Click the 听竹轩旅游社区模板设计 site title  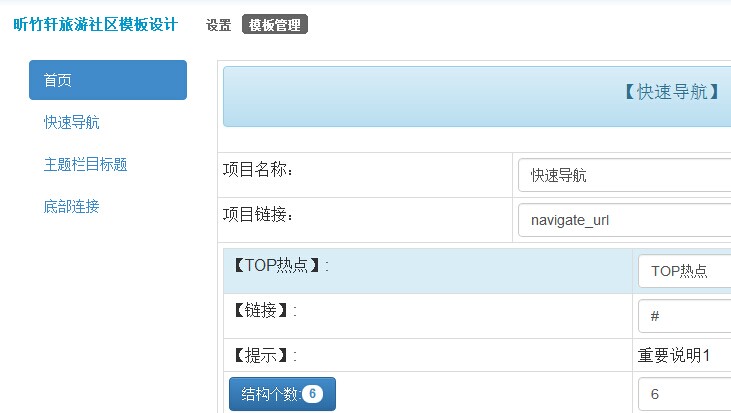pyautogui.click(x=96, y=24)
